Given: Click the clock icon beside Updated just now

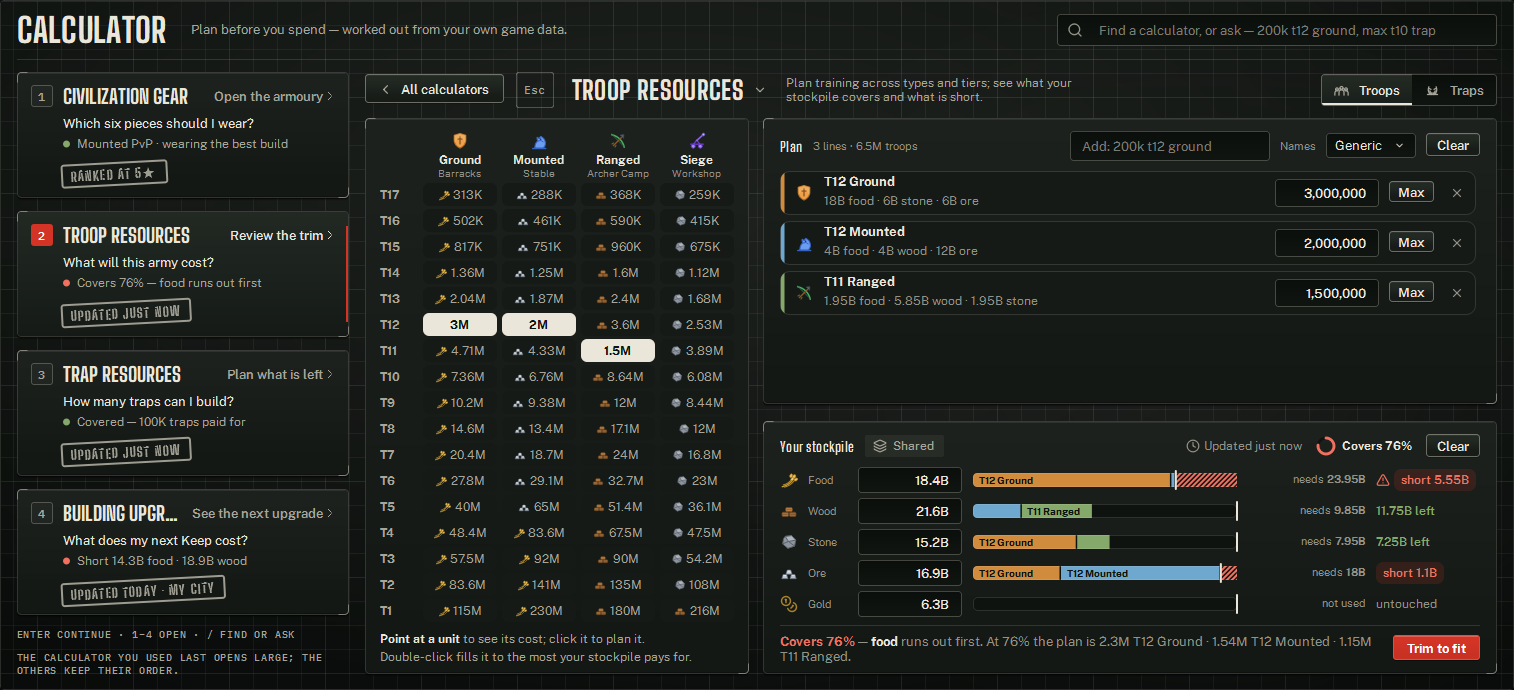Looking at the screenshot, I should 1193,446.
